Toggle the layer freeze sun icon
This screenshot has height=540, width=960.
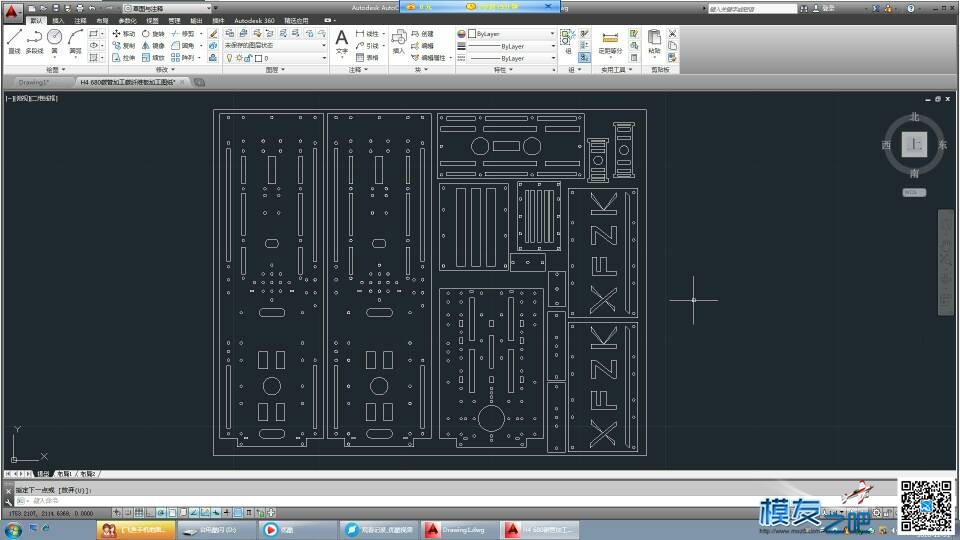pos(239,58)
